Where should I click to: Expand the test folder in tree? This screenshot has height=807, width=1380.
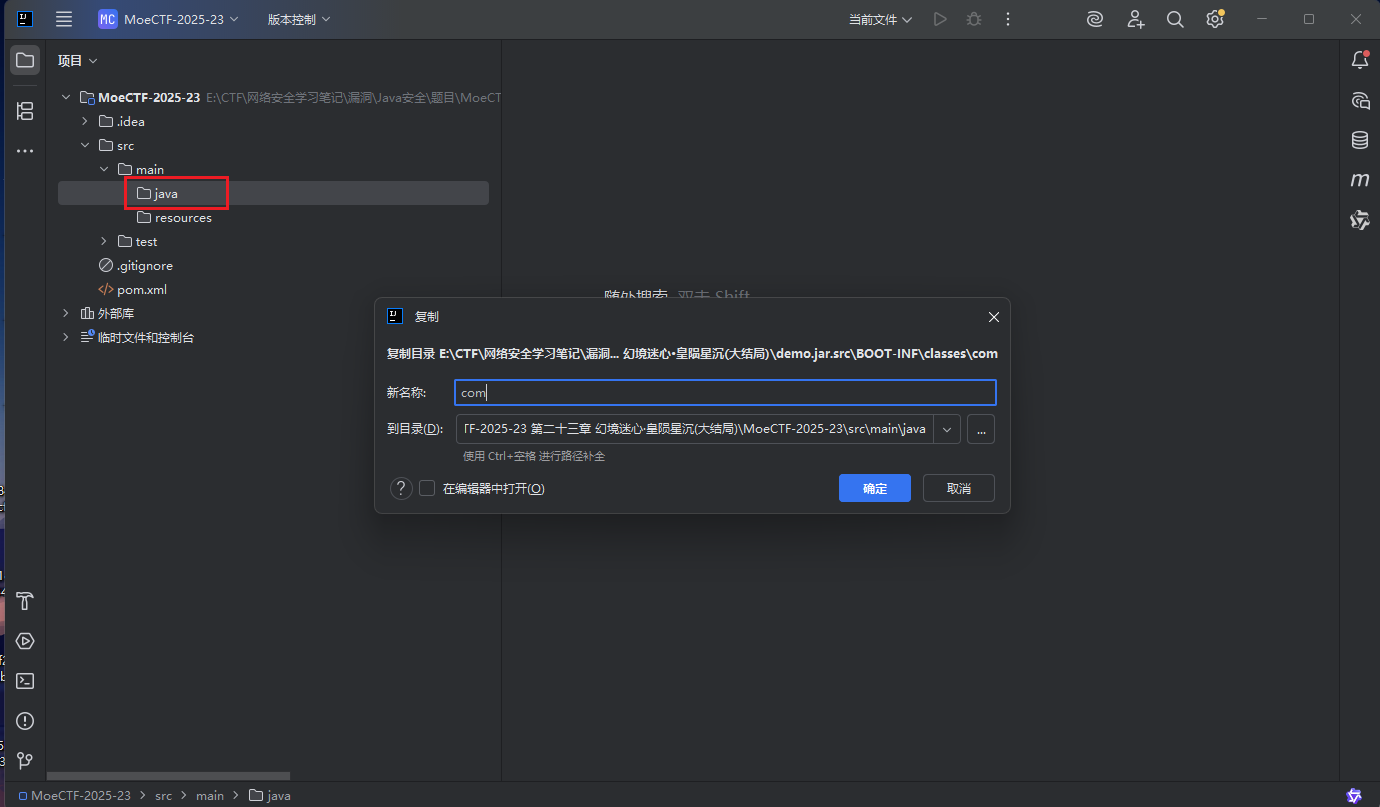[104, 241]
